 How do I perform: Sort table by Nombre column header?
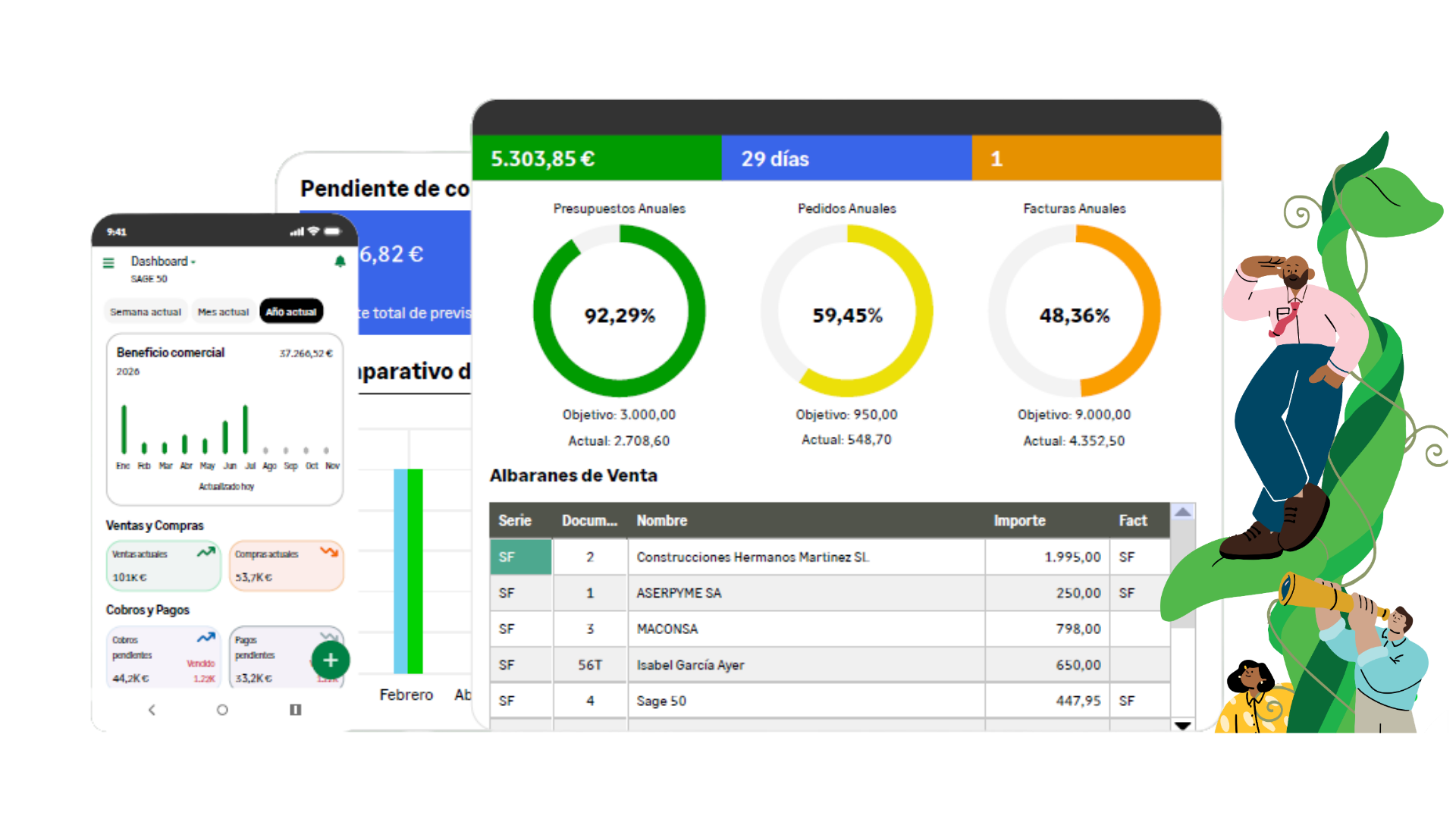click(806, 521)
